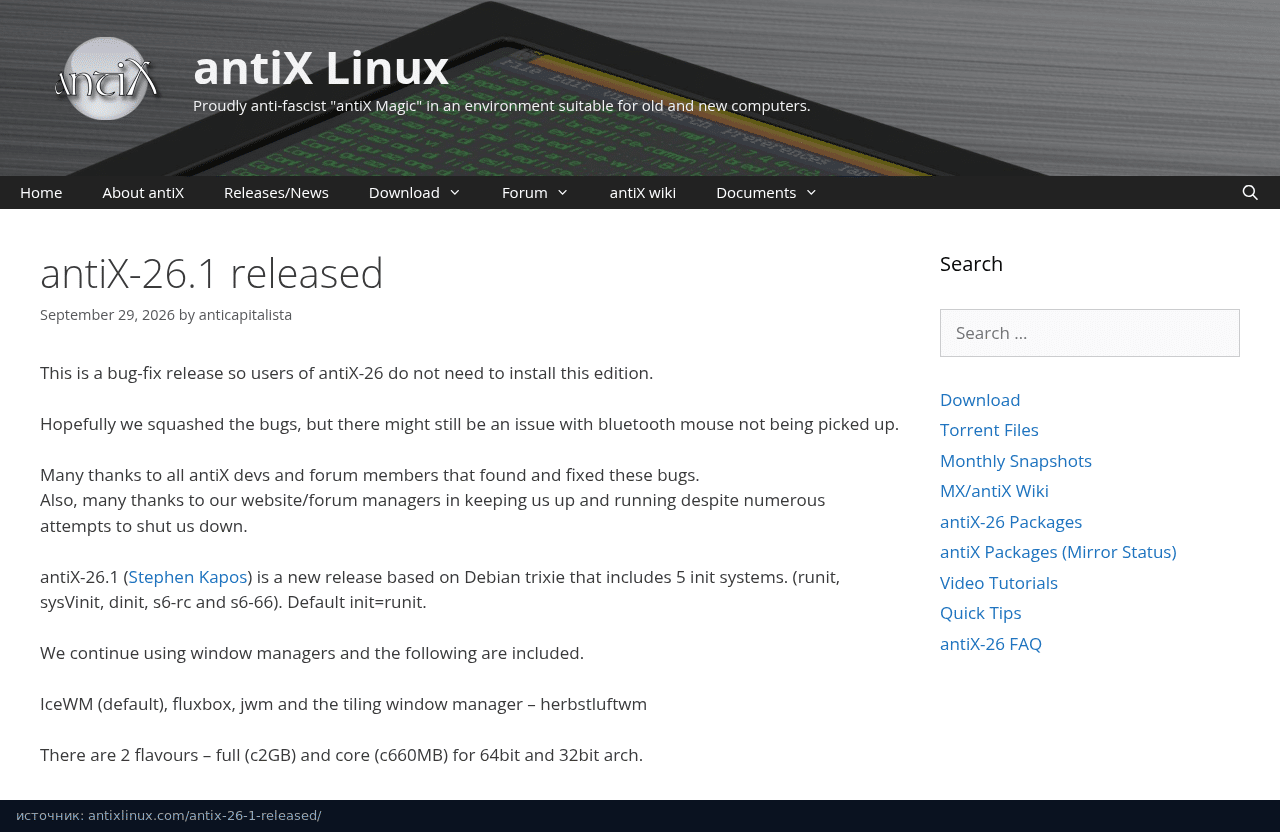Open the About antiX page
The image size is (1280, 832).
point(143,192)
